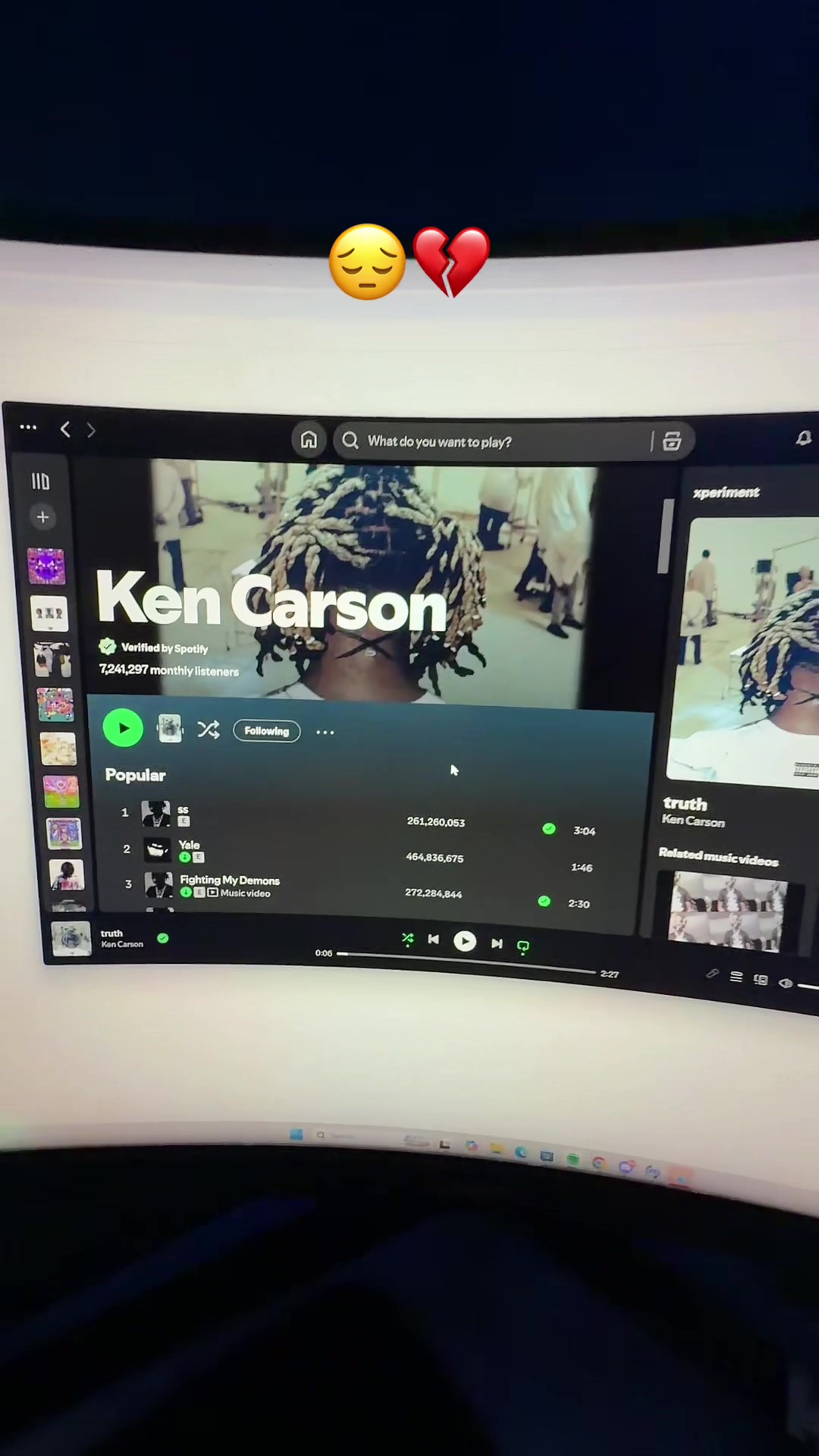819x1456 pixels.
Task: Open now playing cover art in bottom bar
Action: [x=71, y=939]
